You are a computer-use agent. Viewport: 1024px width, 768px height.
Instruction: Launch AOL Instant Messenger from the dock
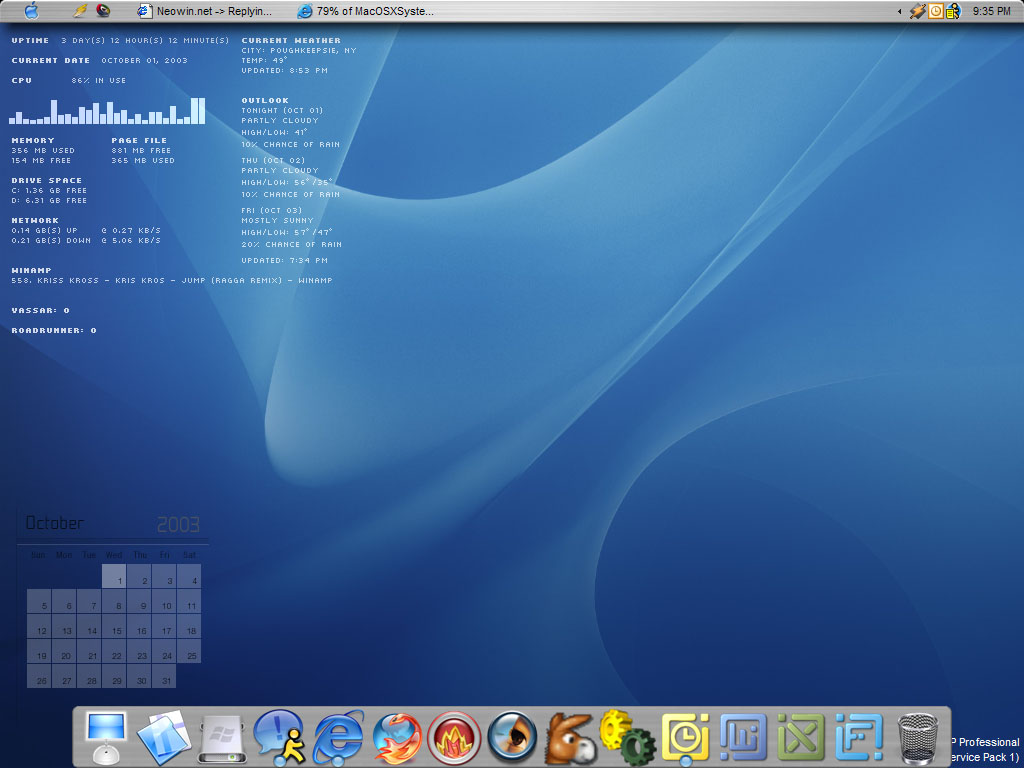coord(277,738)
